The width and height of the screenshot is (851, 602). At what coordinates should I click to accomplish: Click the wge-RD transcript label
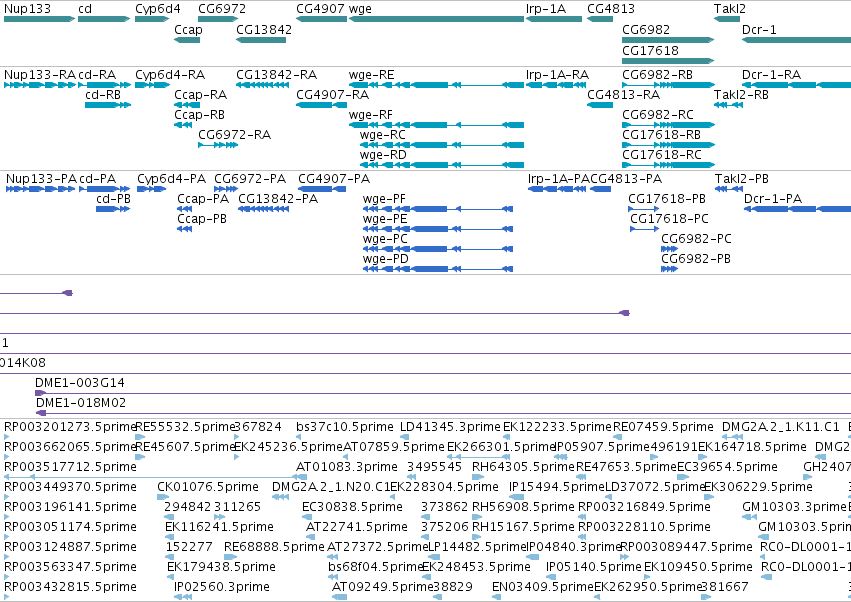383,155
